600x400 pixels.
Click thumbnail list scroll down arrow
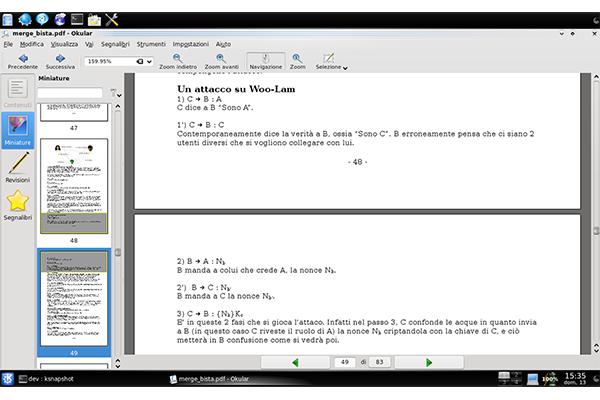point(118,366)
